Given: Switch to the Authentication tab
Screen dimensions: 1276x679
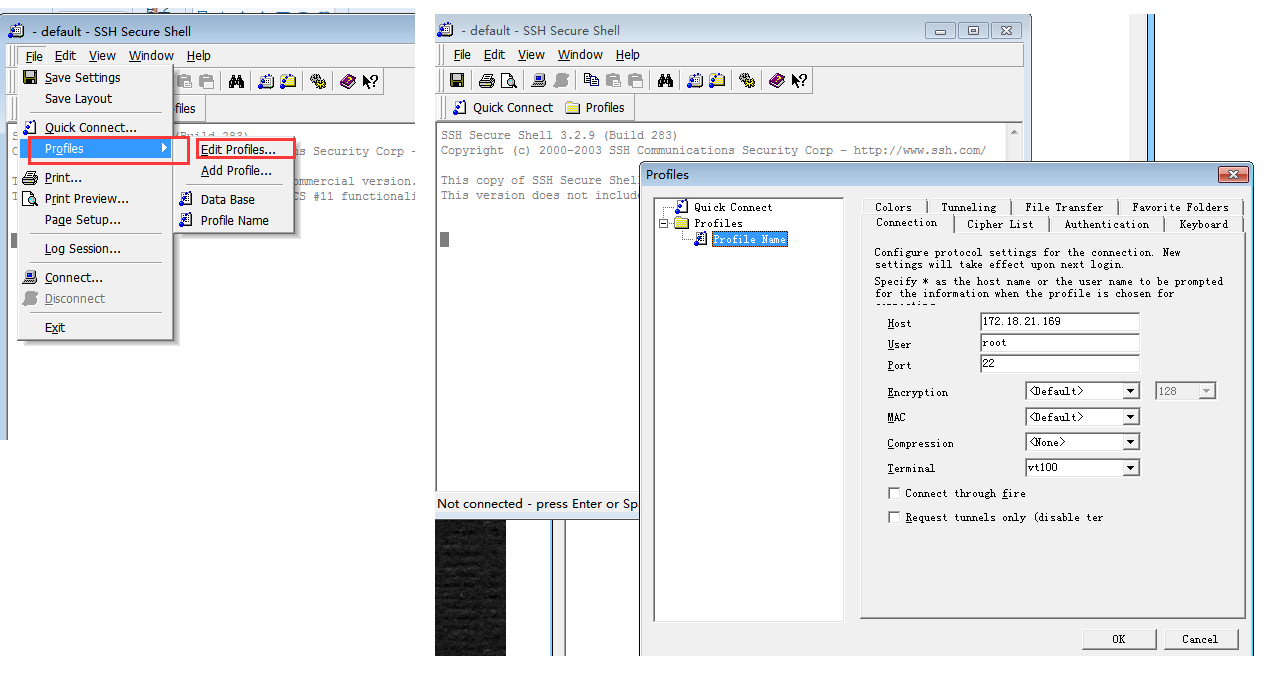Looking at the screenshot, I should (x=1106, y=224).
